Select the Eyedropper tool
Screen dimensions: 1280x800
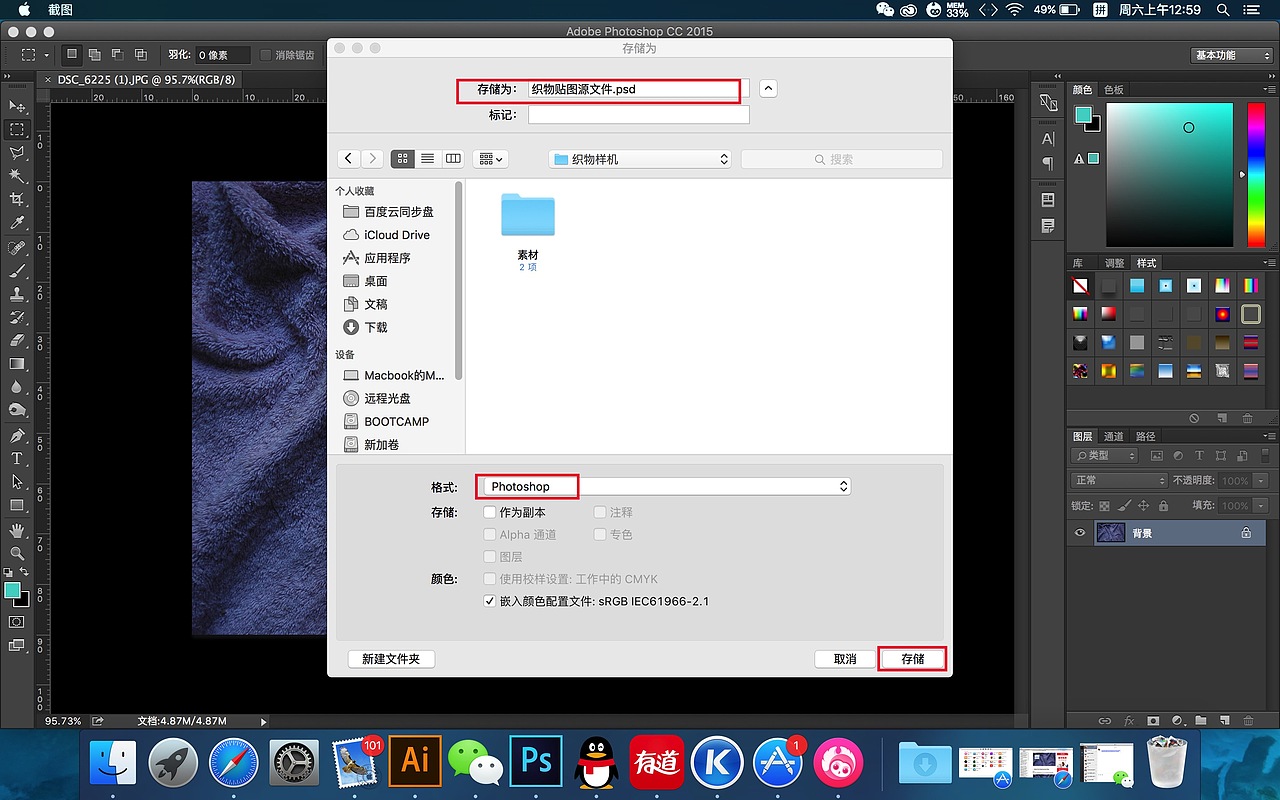point(17,223)
